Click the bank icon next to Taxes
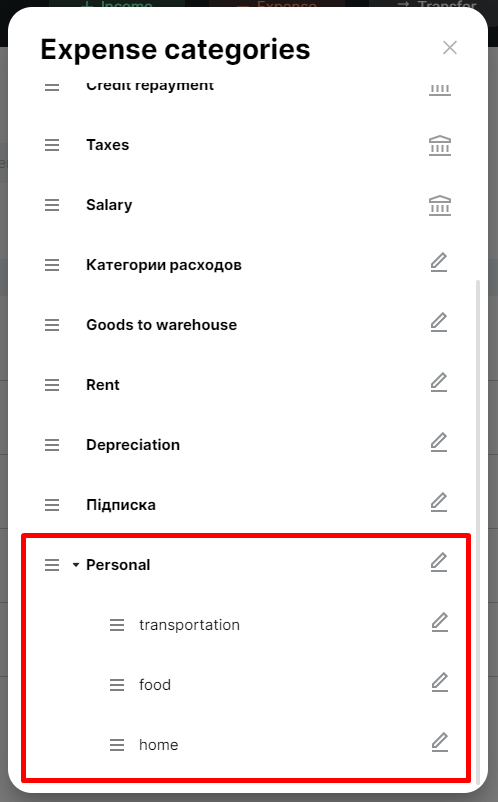The image size is (498, 802). [440, 145]
